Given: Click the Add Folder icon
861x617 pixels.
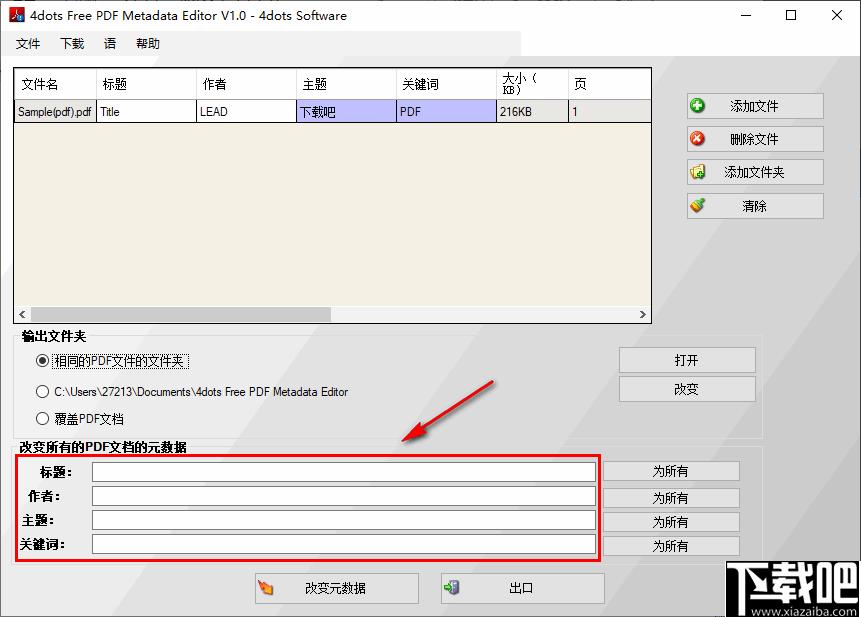Looking at the screenshot, I should point(697,172).
